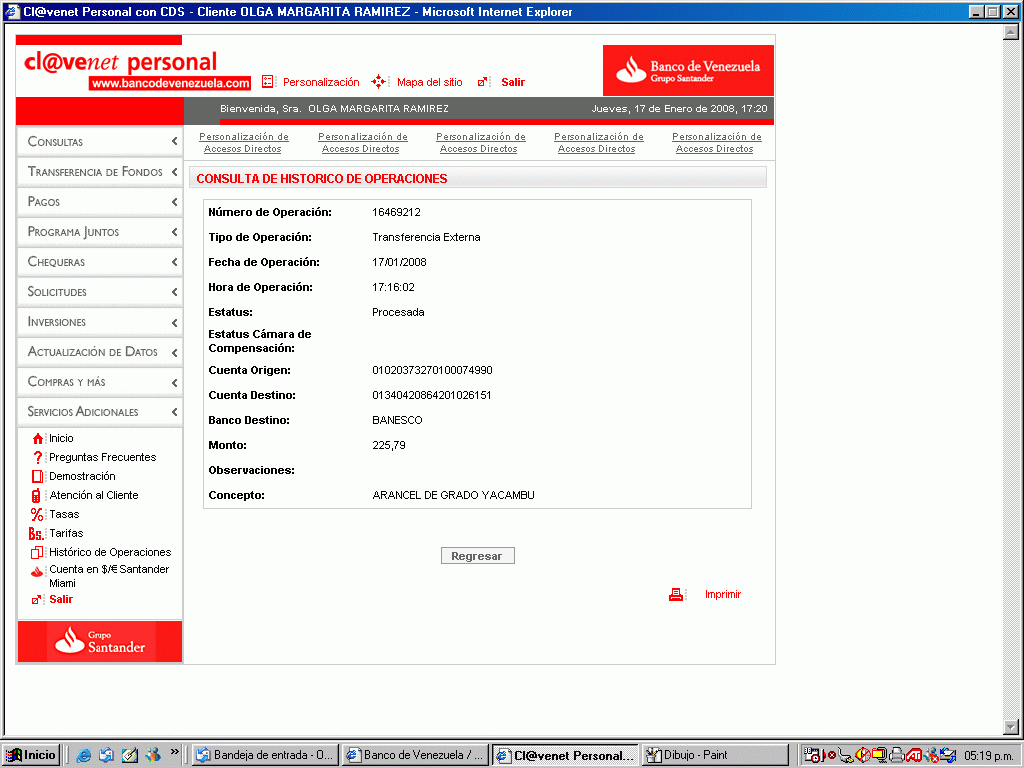Expand the Transferencia de Fondos section
Viewport: 1024px width, 768px height.
pos(100,172)
